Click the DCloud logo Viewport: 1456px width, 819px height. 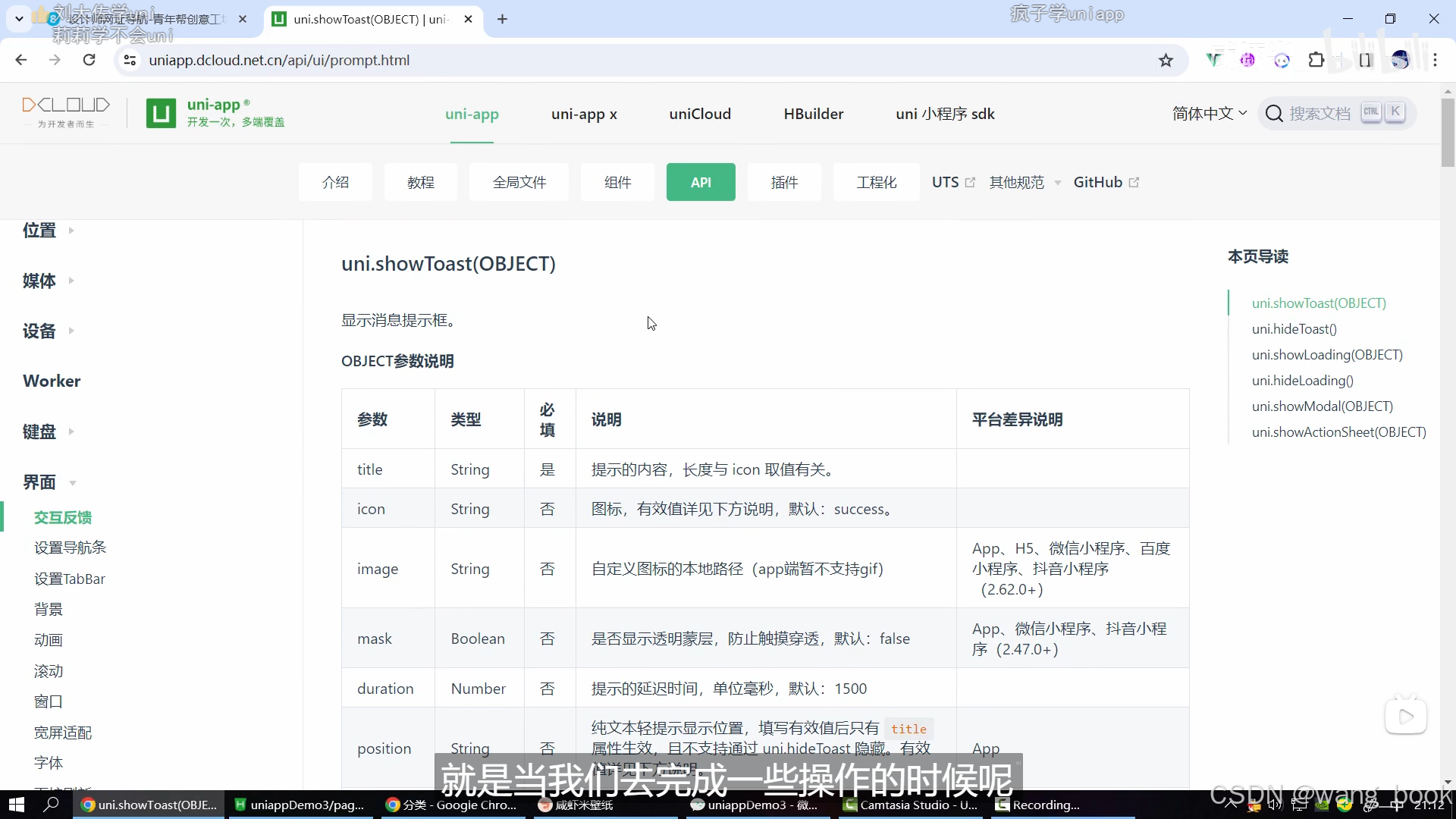pos(66,112)
